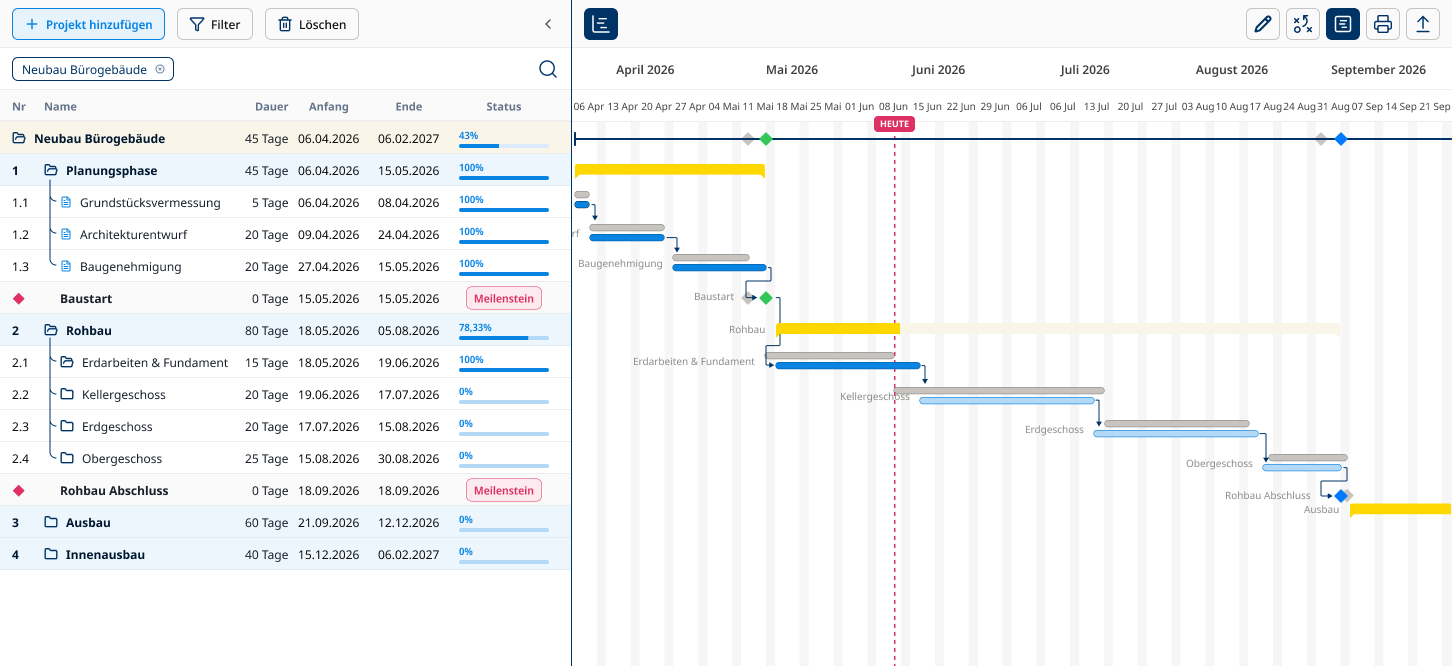Click the Baustart milestone diamond icon in table
Screen dimensions: 1452x666
click(x=18, y=298)
